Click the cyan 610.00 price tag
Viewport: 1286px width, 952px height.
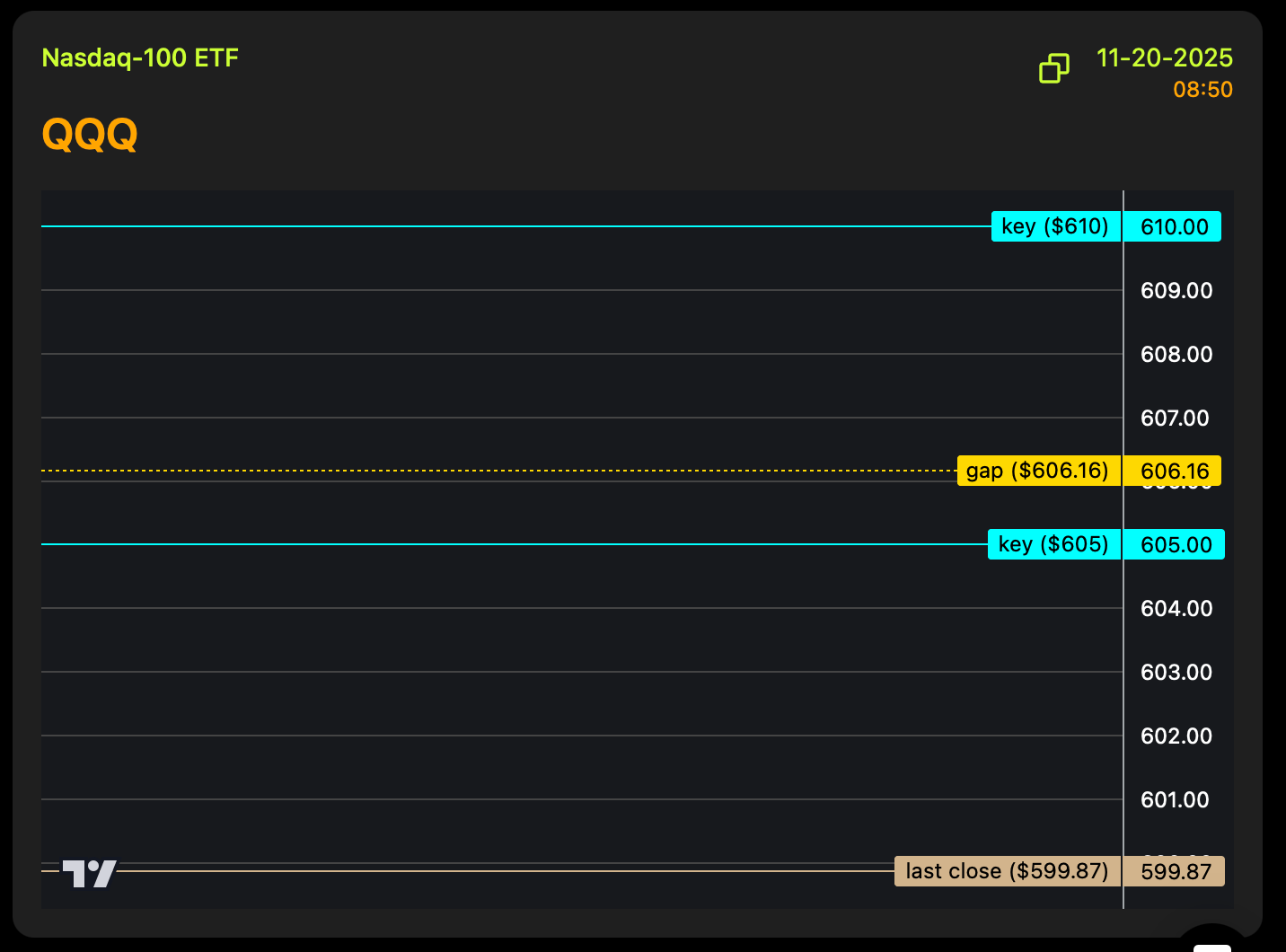(x=1174, y=227)
